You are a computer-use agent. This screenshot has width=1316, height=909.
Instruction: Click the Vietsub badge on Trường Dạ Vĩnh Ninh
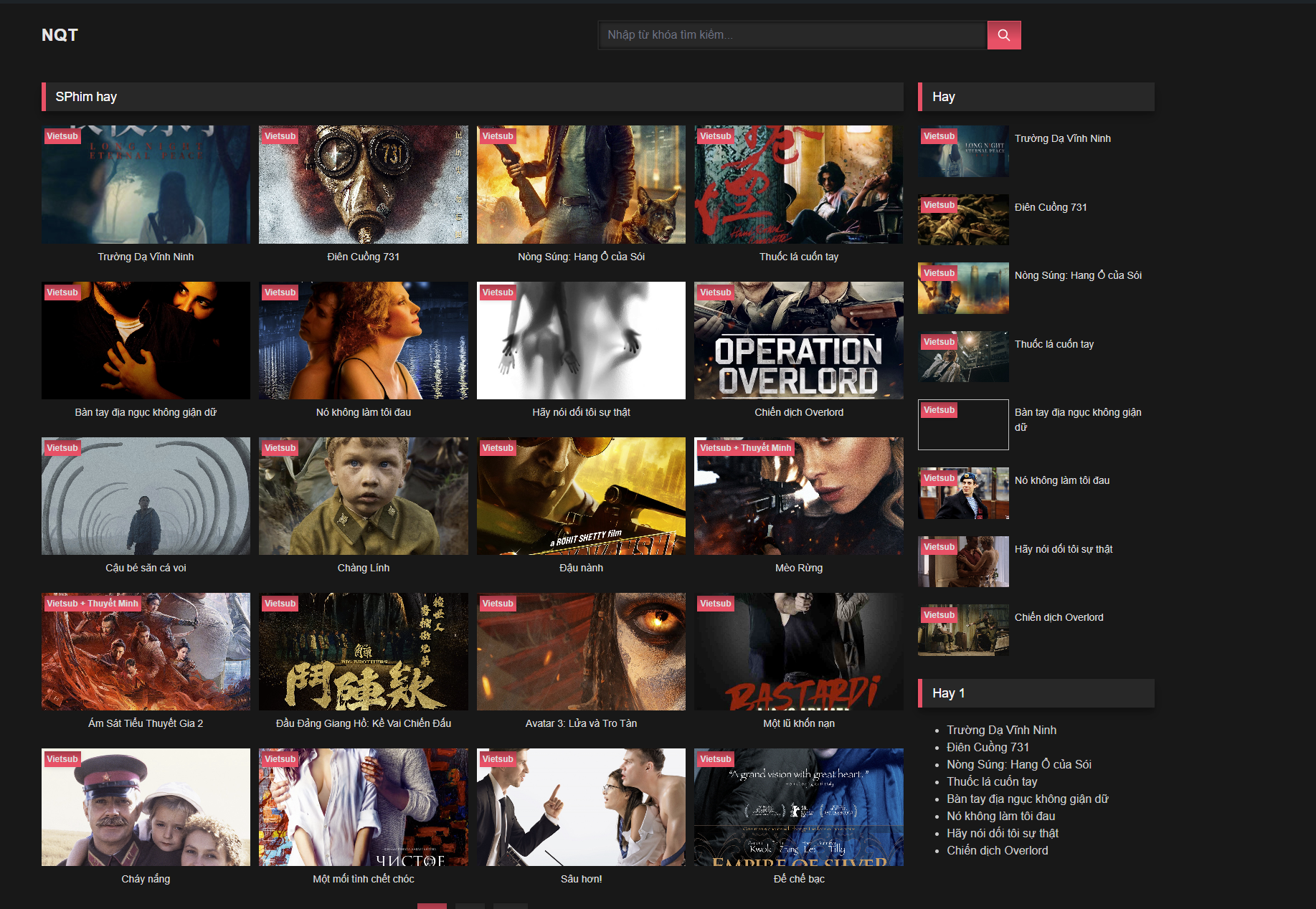click(x=62, y=135)
